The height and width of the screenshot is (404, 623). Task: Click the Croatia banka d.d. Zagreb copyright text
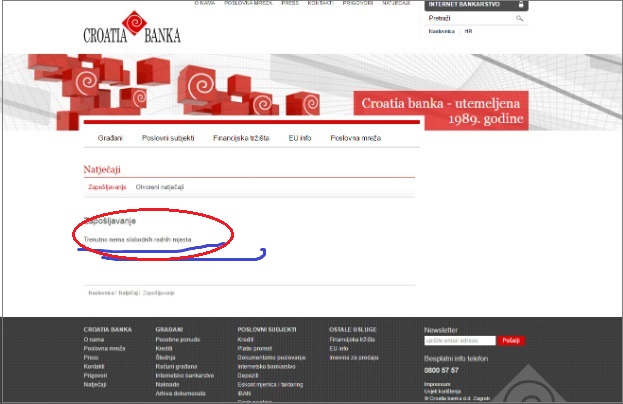click(457, 398)
